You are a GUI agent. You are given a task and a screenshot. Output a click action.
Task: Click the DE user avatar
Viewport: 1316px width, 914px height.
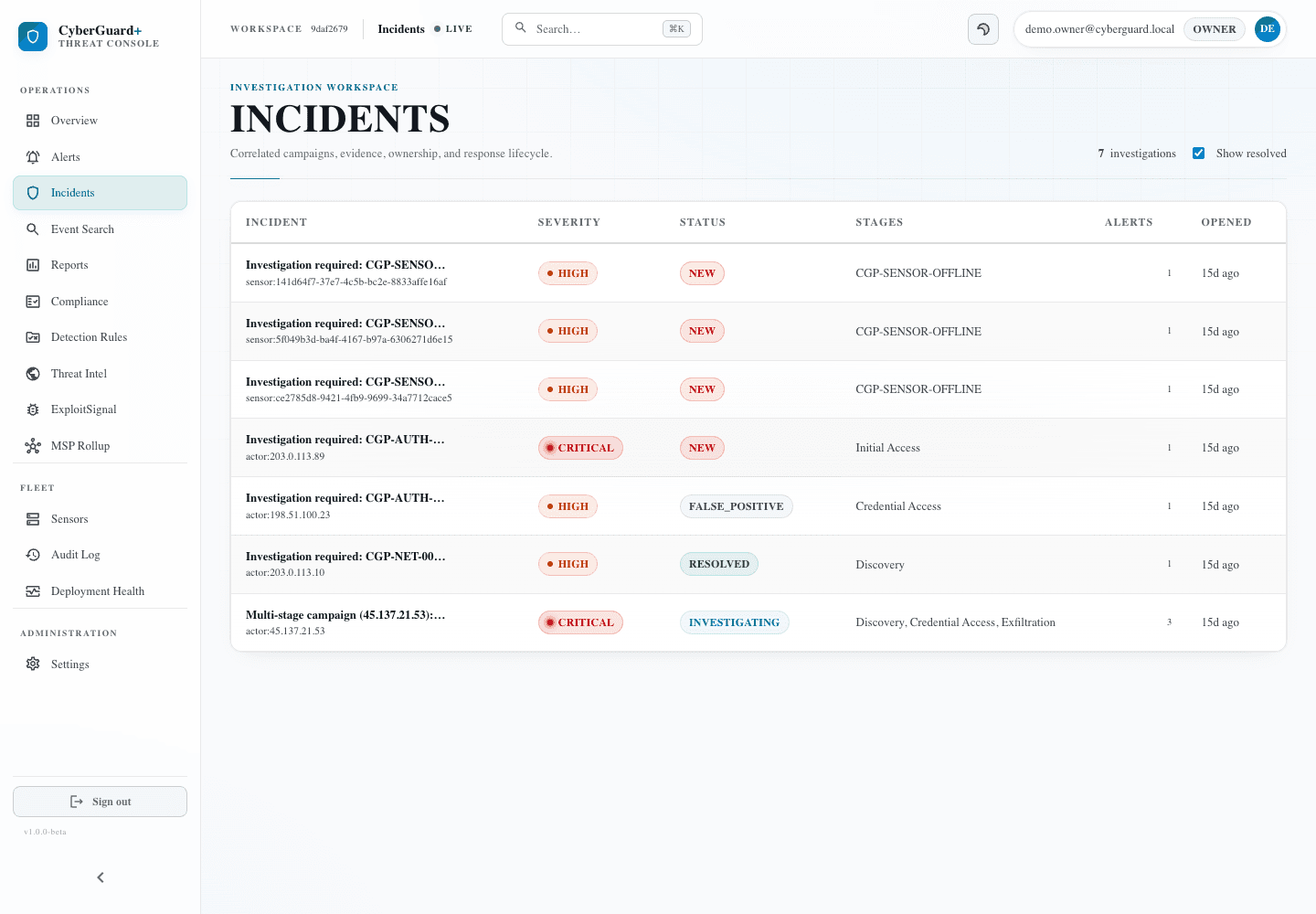pos(1268,29)
